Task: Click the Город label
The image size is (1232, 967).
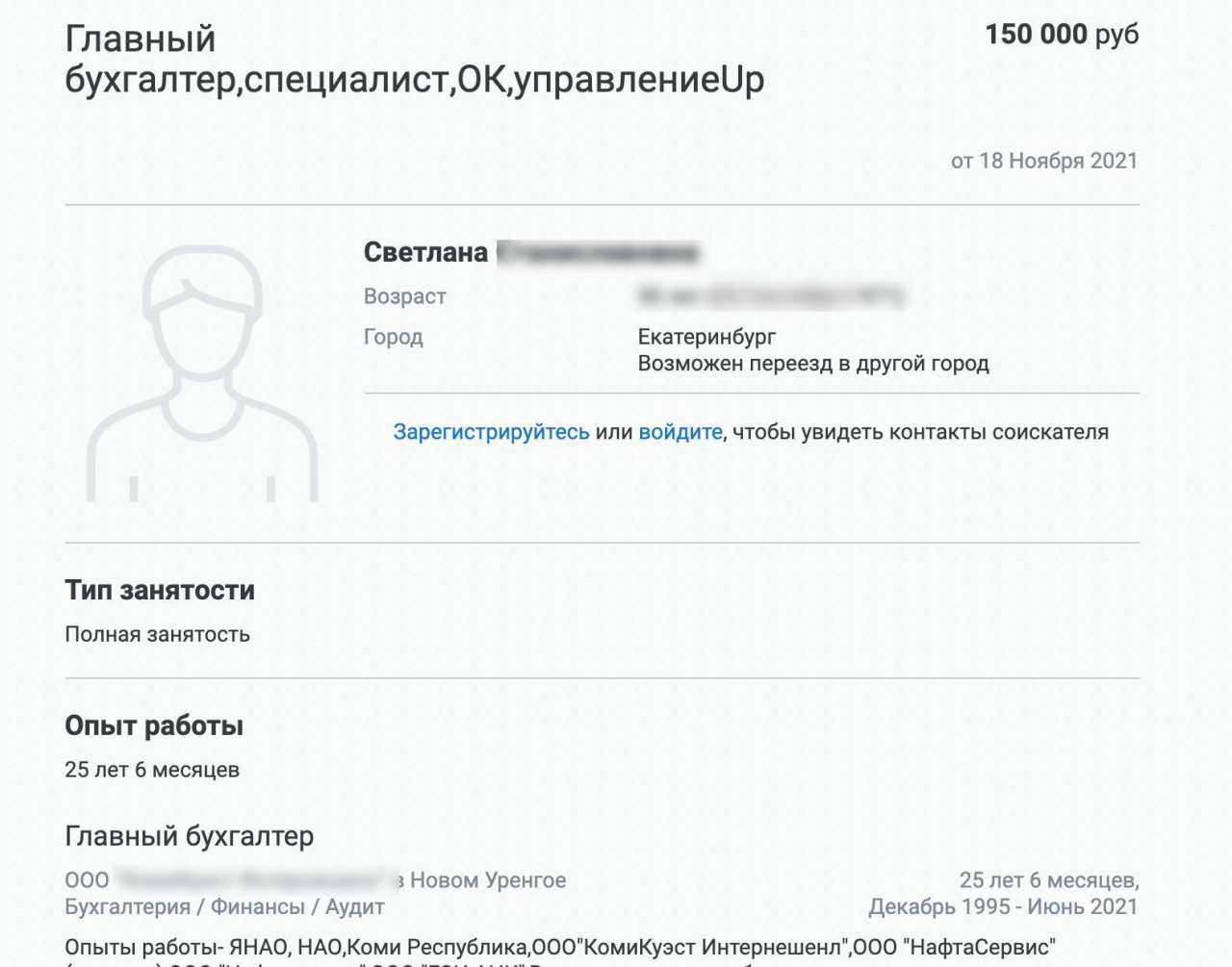Action: pos(393,337)
